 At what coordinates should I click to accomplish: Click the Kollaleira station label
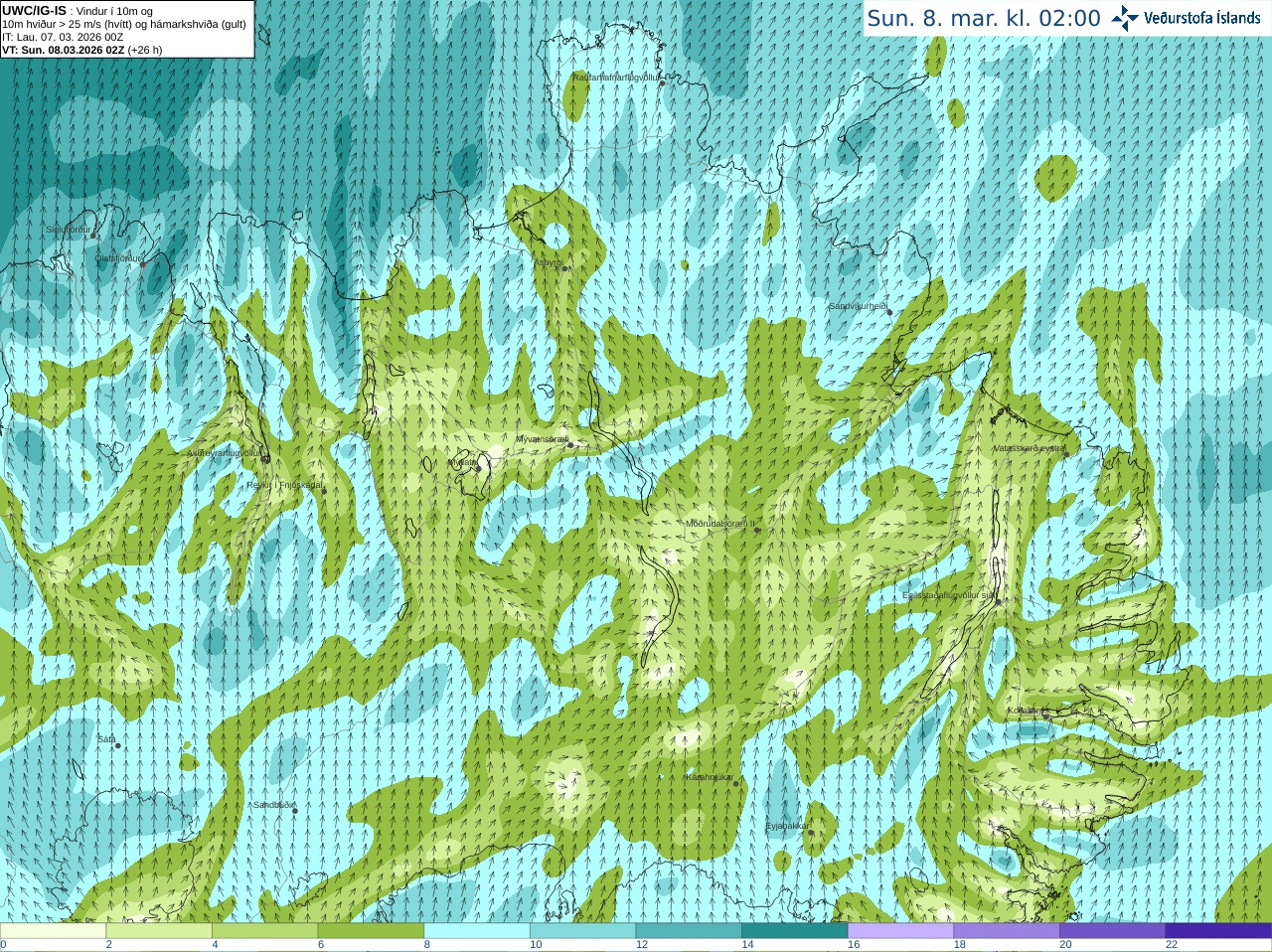coord(1027,711)
